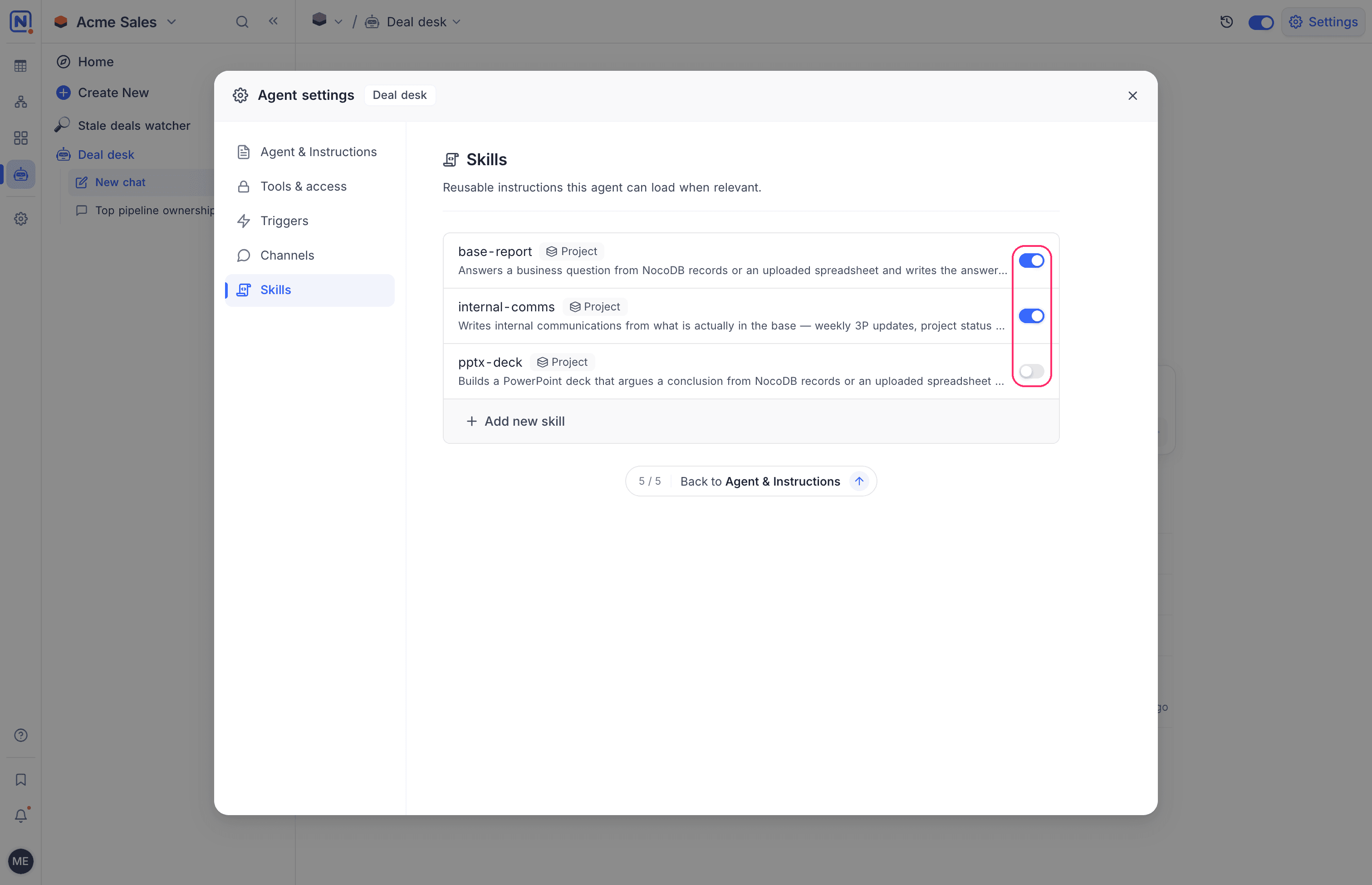Screen dimensions: 1372x885
Task: Open the hierarchy icon in the left rail
Action: tap(21, 102)
